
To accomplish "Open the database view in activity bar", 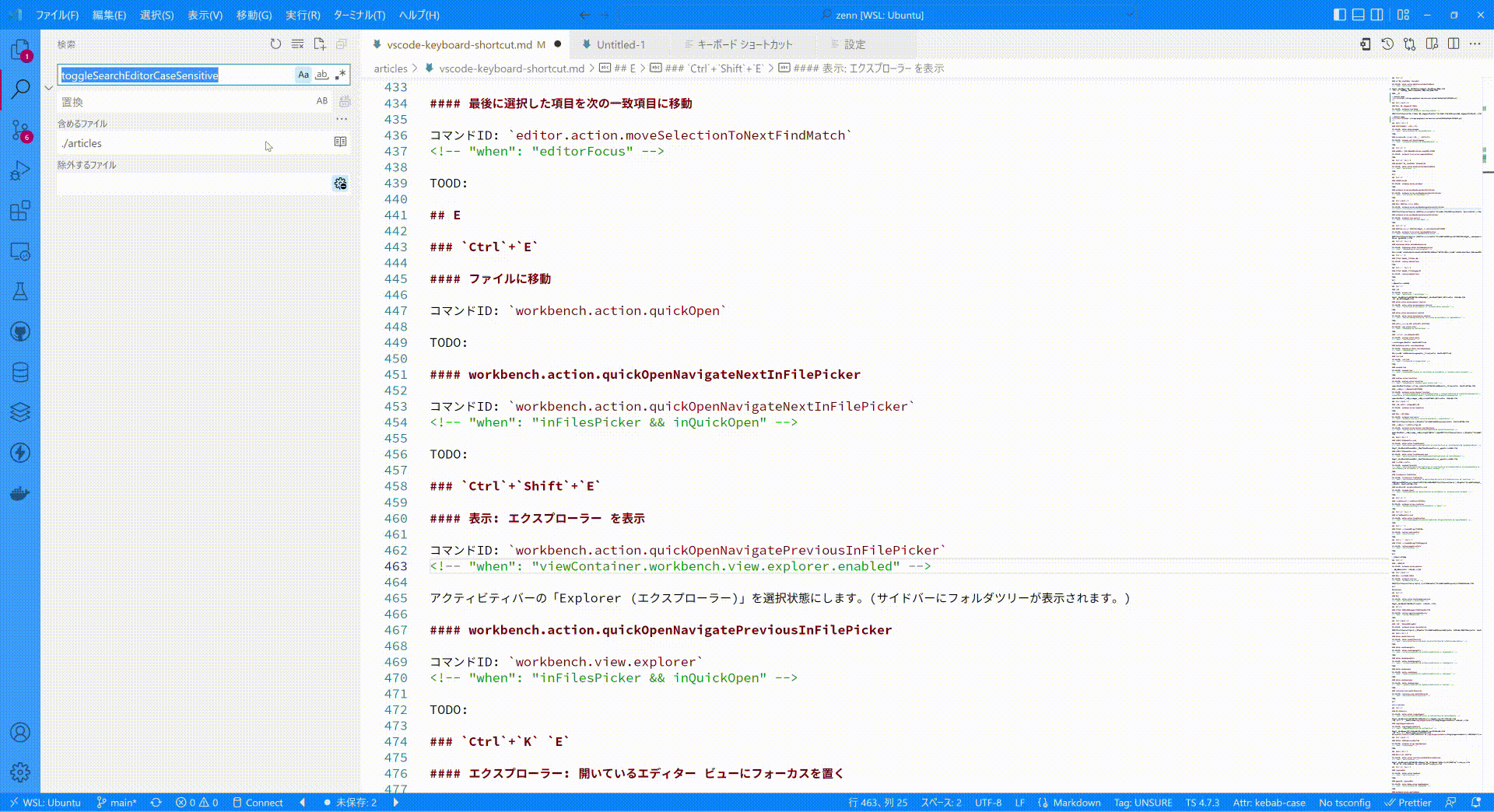I will pos(20,373).
